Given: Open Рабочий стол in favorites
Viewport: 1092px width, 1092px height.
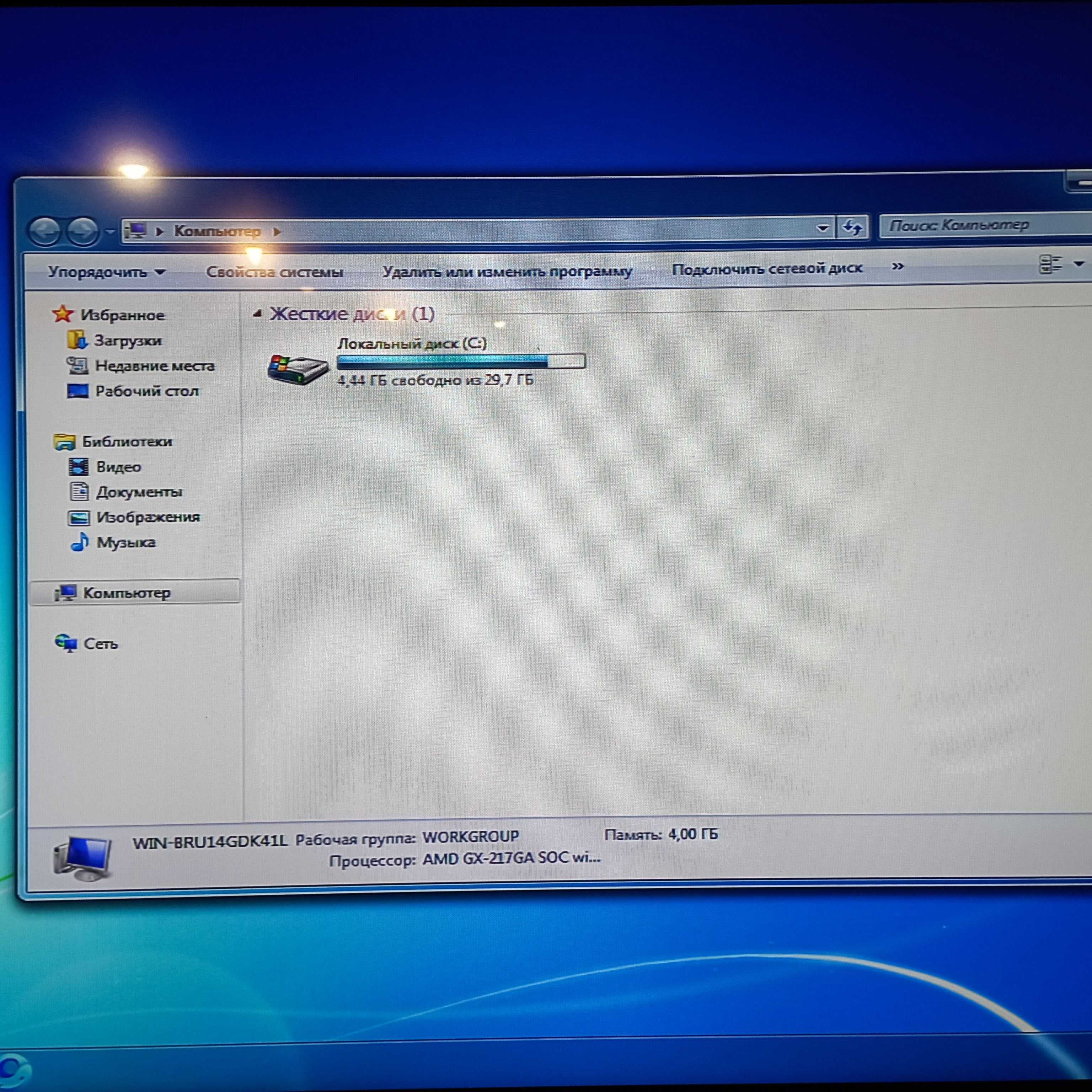Looking at the screenshot, I should pyautogui.click(x=147, y=391).
